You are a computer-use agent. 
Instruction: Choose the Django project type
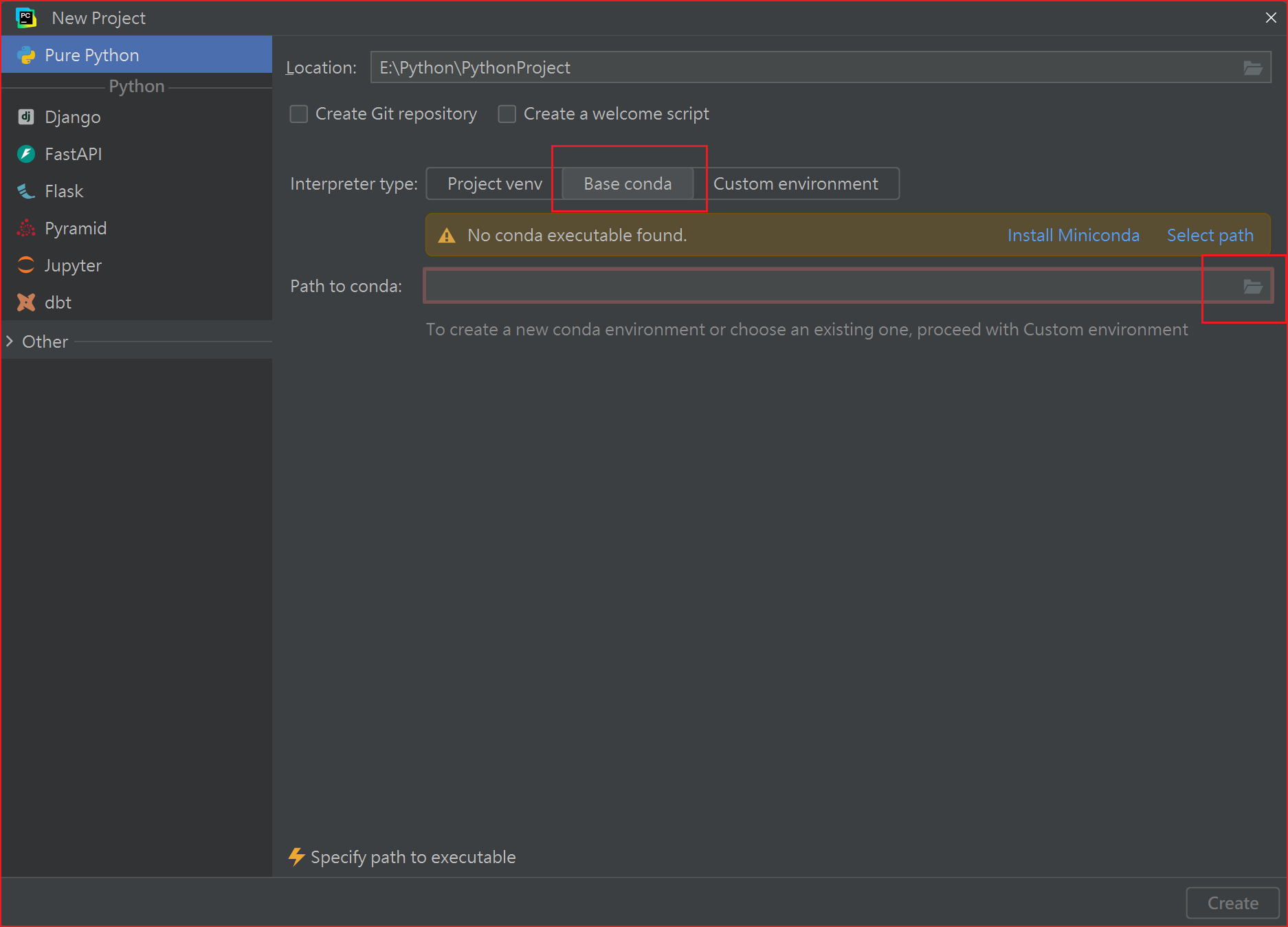coord(137,117)
